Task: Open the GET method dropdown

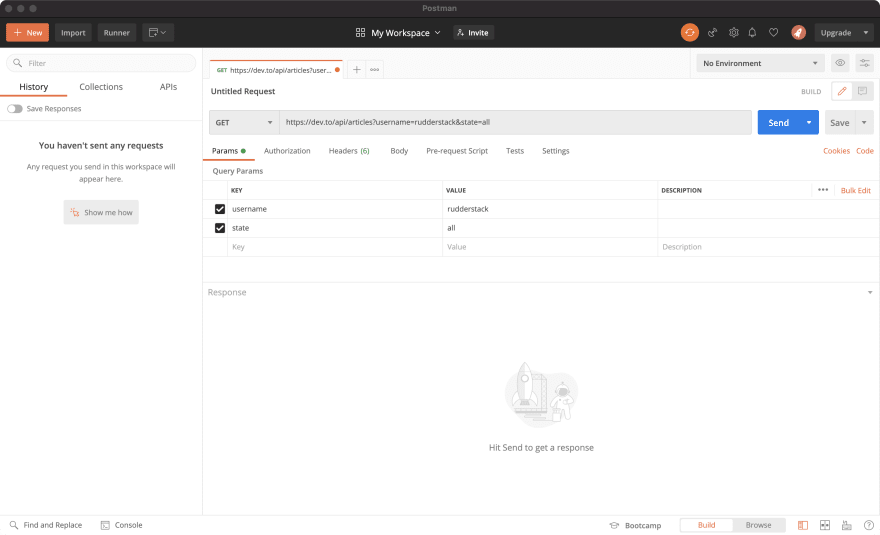Action: [243, 122]
